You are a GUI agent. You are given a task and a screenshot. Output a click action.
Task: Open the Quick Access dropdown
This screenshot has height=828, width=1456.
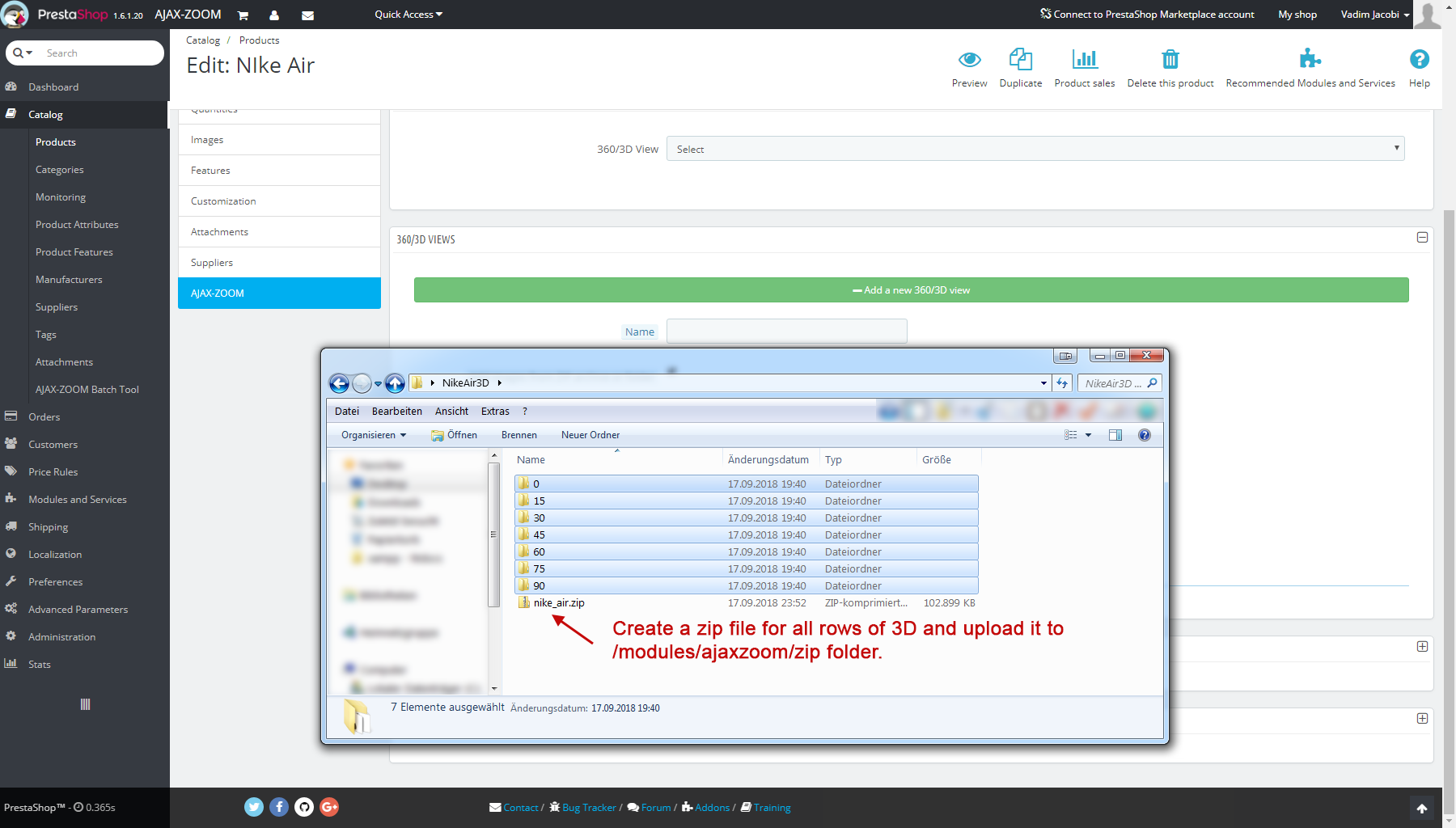(x=408, y=15)
